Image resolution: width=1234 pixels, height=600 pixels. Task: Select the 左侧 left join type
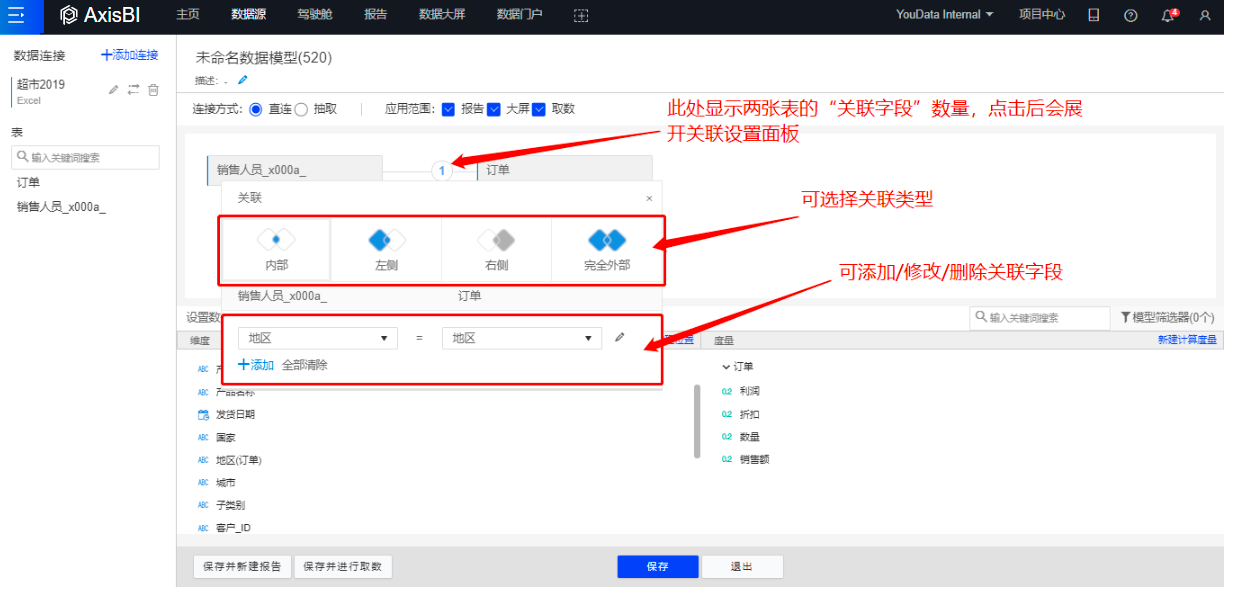pos(386,248)
